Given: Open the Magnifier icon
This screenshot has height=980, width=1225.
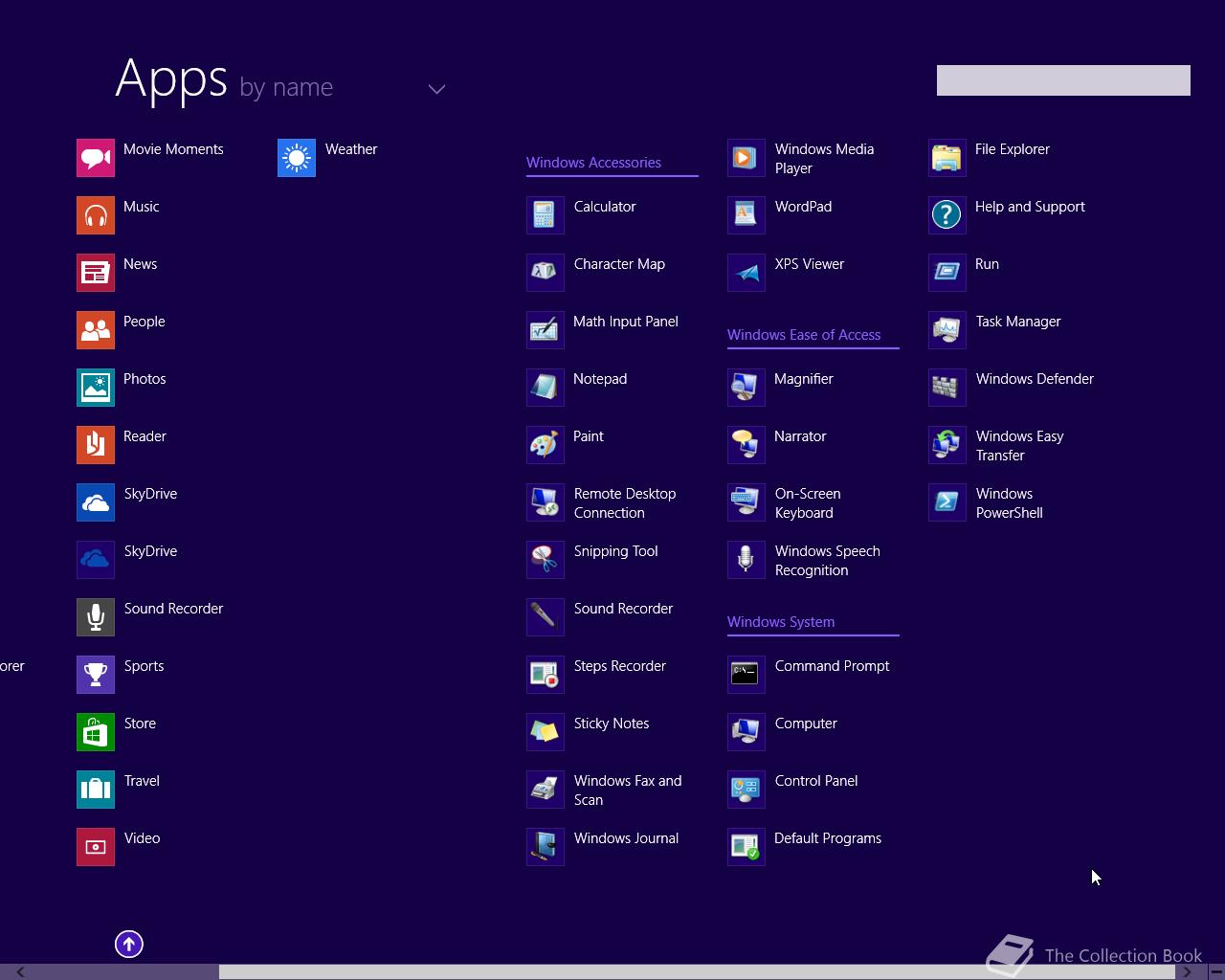Looking at the screenshot, I should (746, 388).
